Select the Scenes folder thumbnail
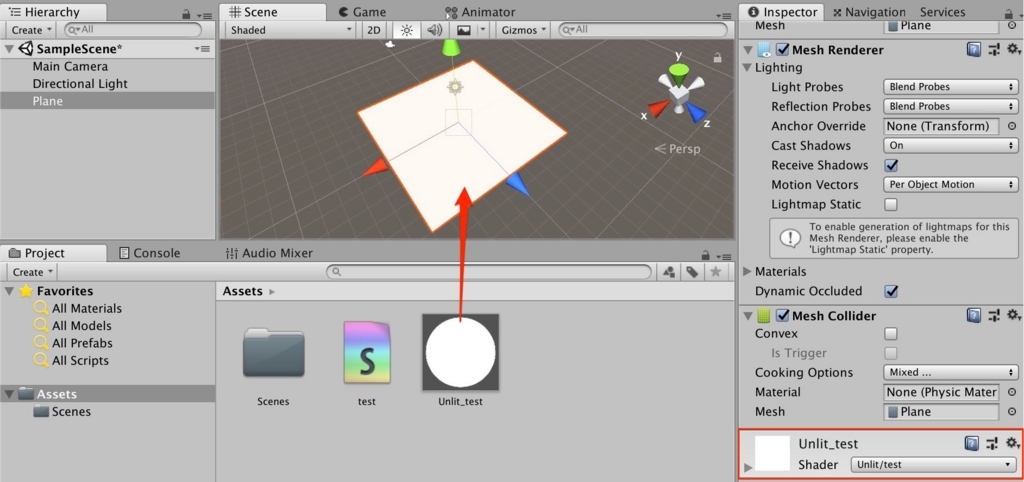 [x=273, y=353]
